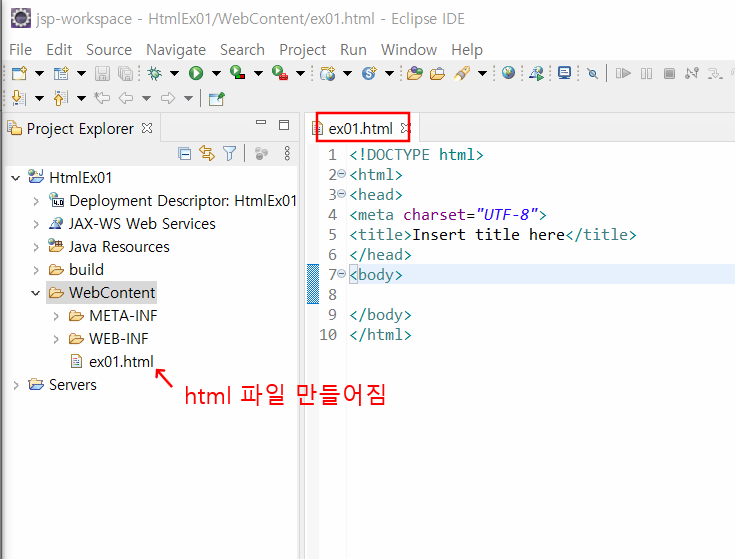735x559 pixels.
Task: Click the Debug bug icon
Action: [x=154, y=73]
